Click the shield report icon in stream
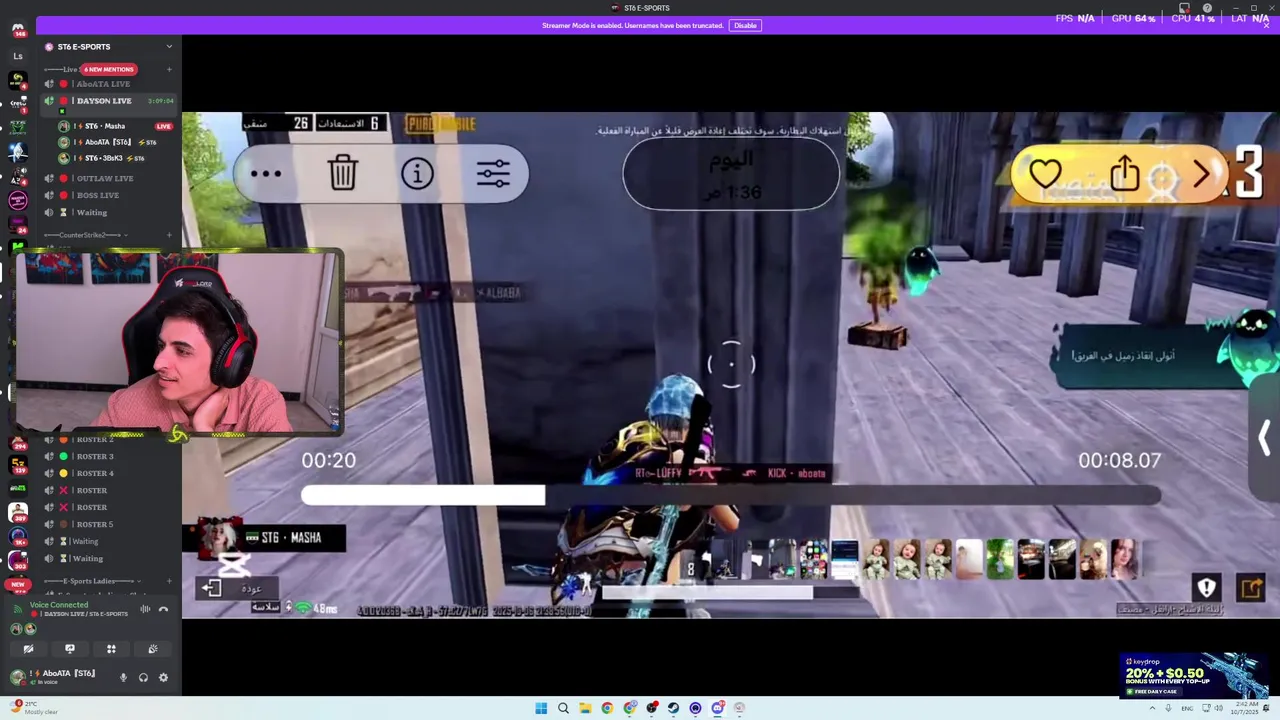 pyautogui.click(x=1206, y=588)
